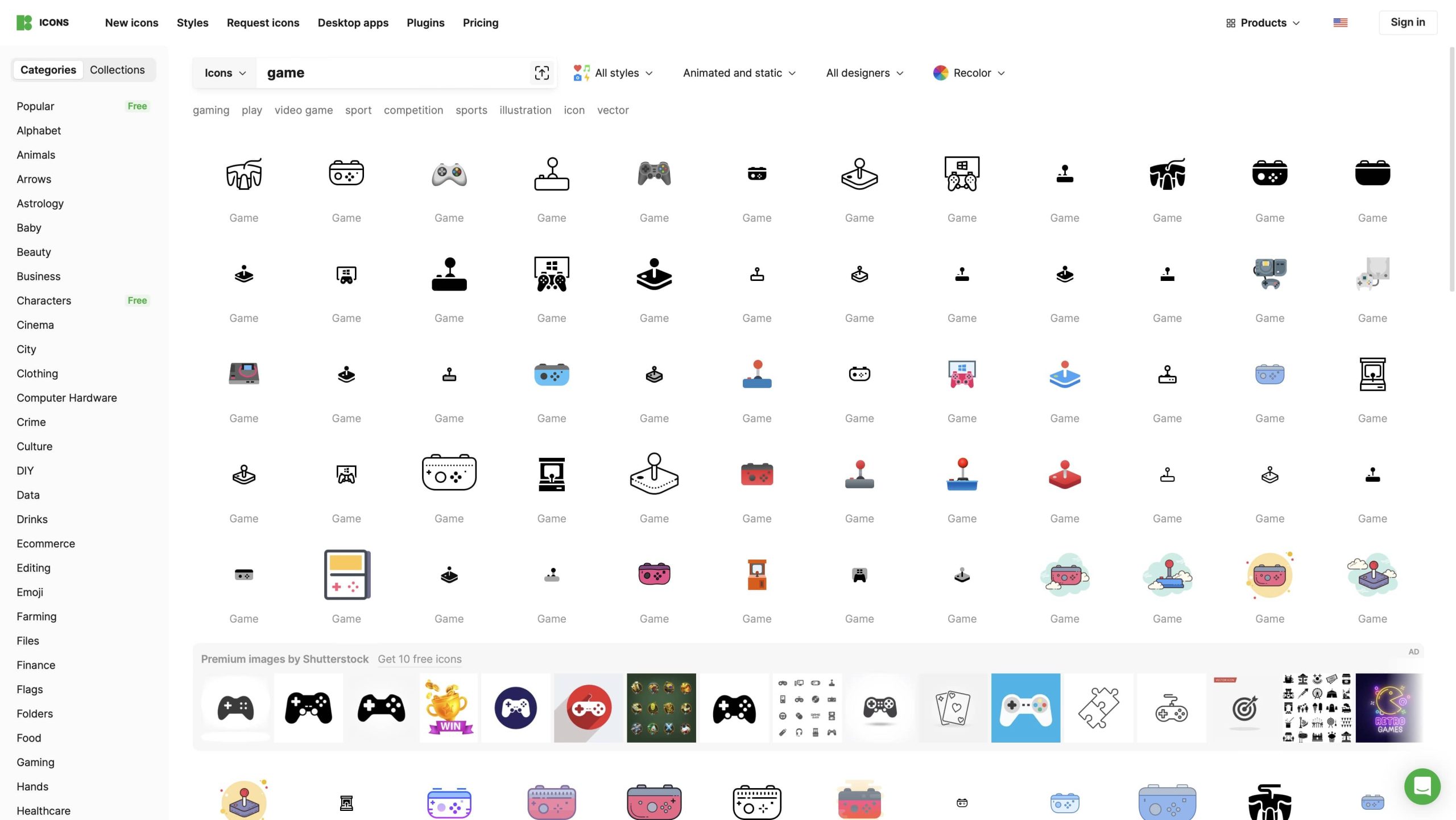Open the Products menu
The width and height of the screenshot is (1456, 820).
[x=1263, y=23]
